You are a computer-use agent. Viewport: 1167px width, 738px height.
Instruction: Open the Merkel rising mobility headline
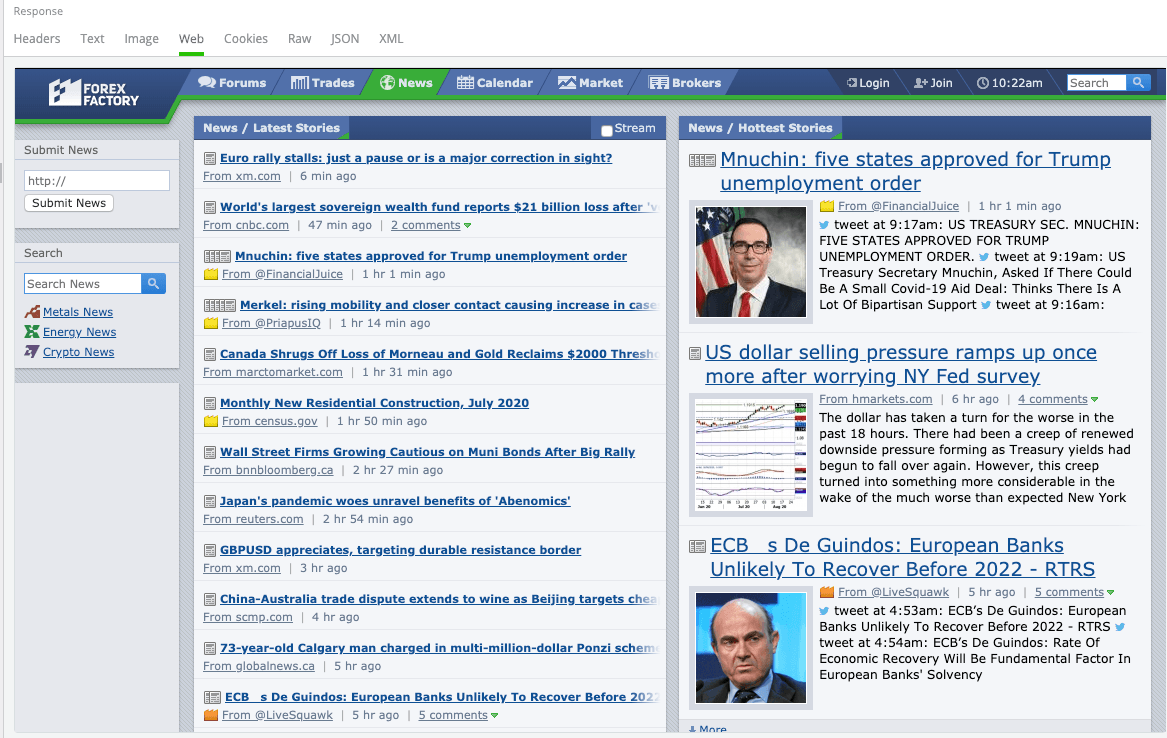[449, 305]
